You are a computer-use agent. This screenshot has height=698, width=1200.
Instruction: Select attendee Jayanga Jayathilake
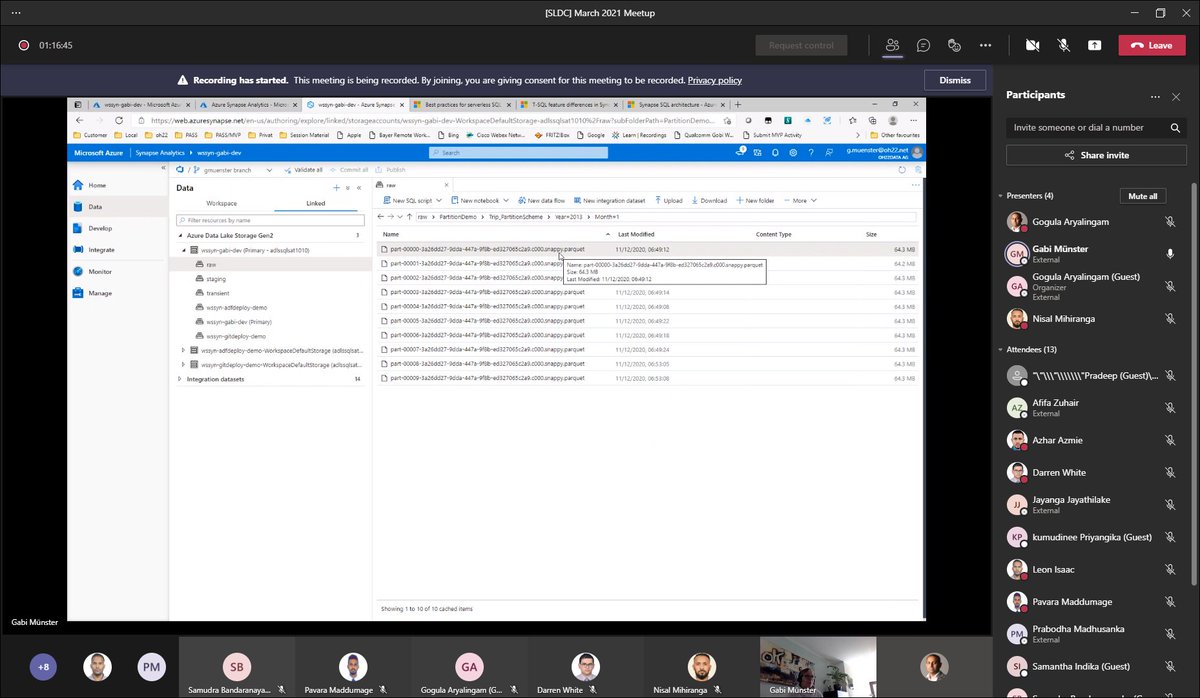click(1092, 504)
